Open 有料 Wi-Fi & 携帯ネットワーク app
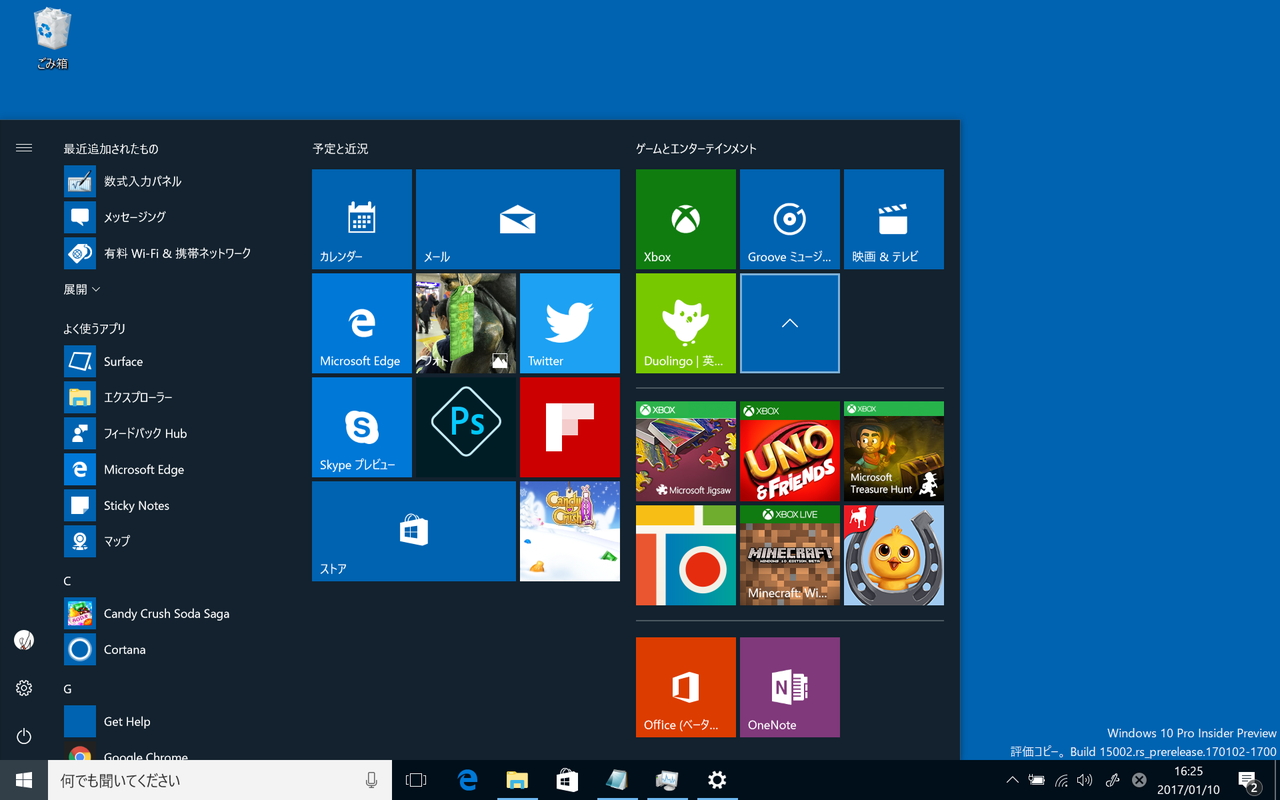This screenshot has width=1280, height=800. point(177,253)
